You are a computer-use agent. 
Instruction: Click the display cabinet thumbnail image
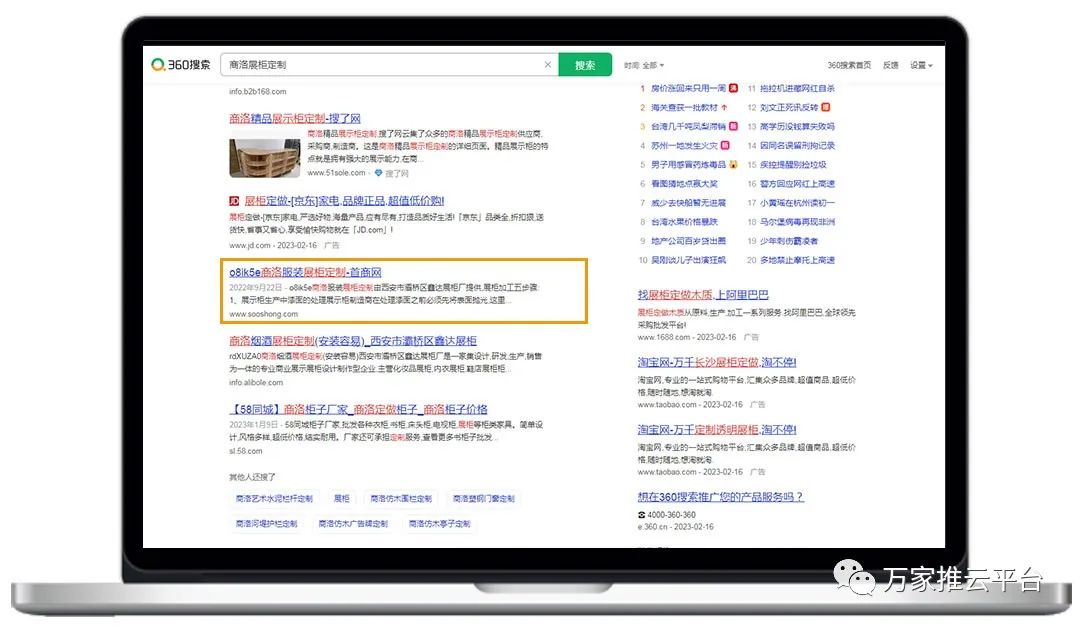[x=264, y=152]
